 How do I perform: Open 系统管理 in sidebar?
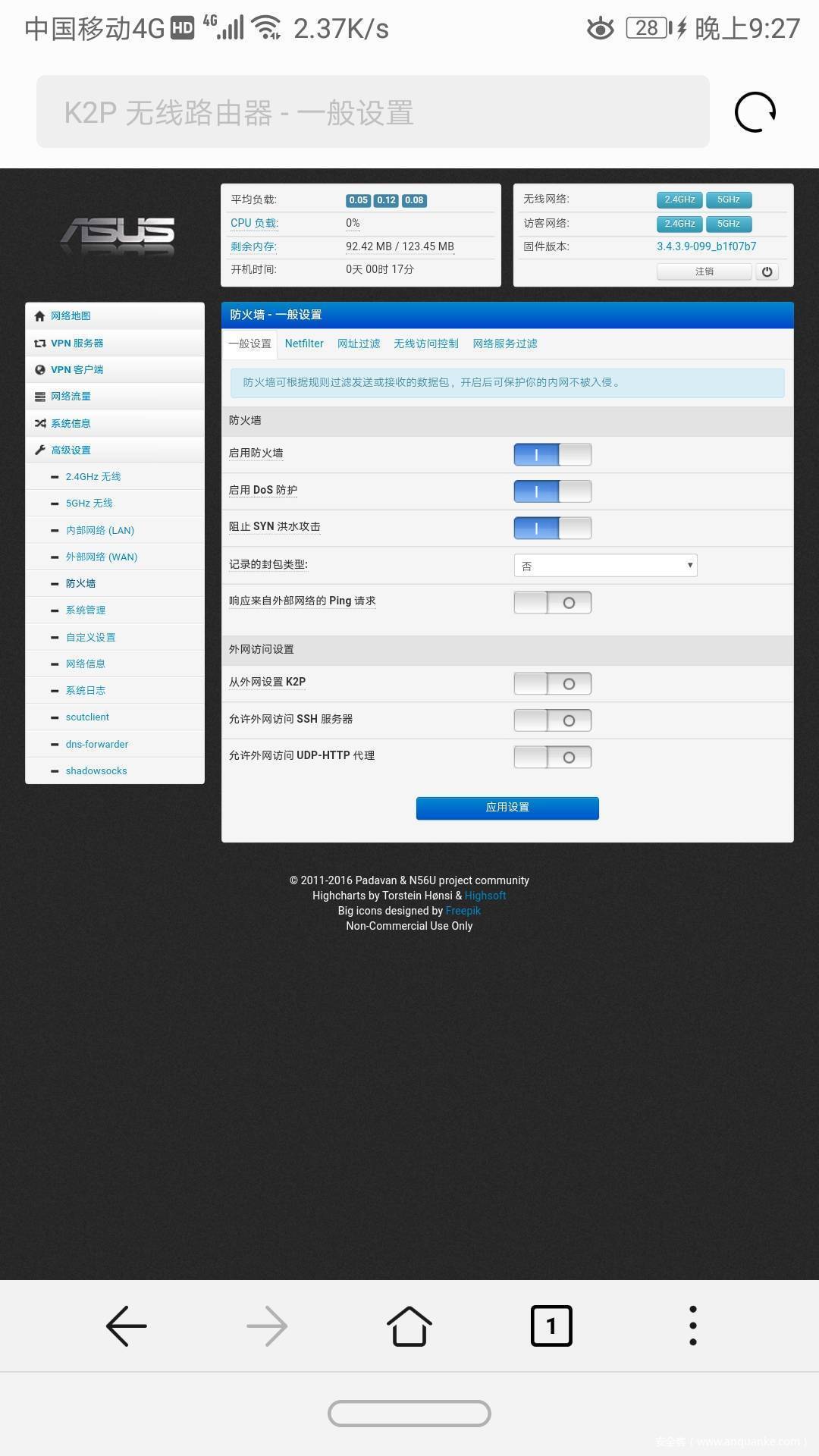coord(115,610)
